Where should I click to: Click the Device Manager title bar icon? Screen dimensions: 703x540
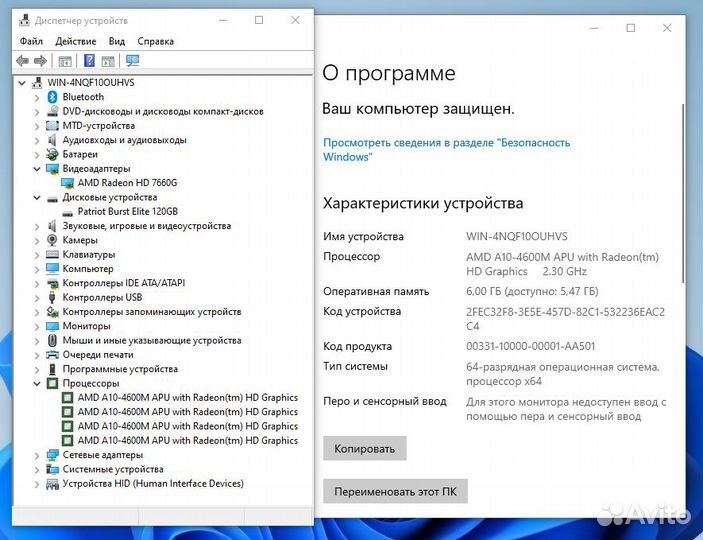point(25,20)
